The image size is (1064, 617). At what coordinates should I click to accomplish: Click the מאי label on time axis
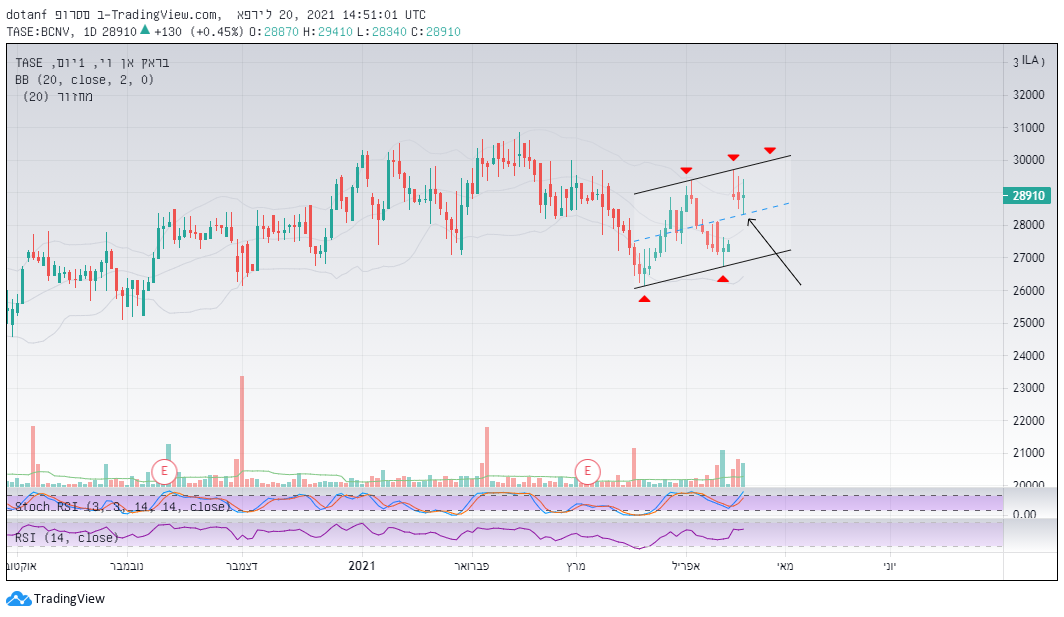tap(784, 566)
